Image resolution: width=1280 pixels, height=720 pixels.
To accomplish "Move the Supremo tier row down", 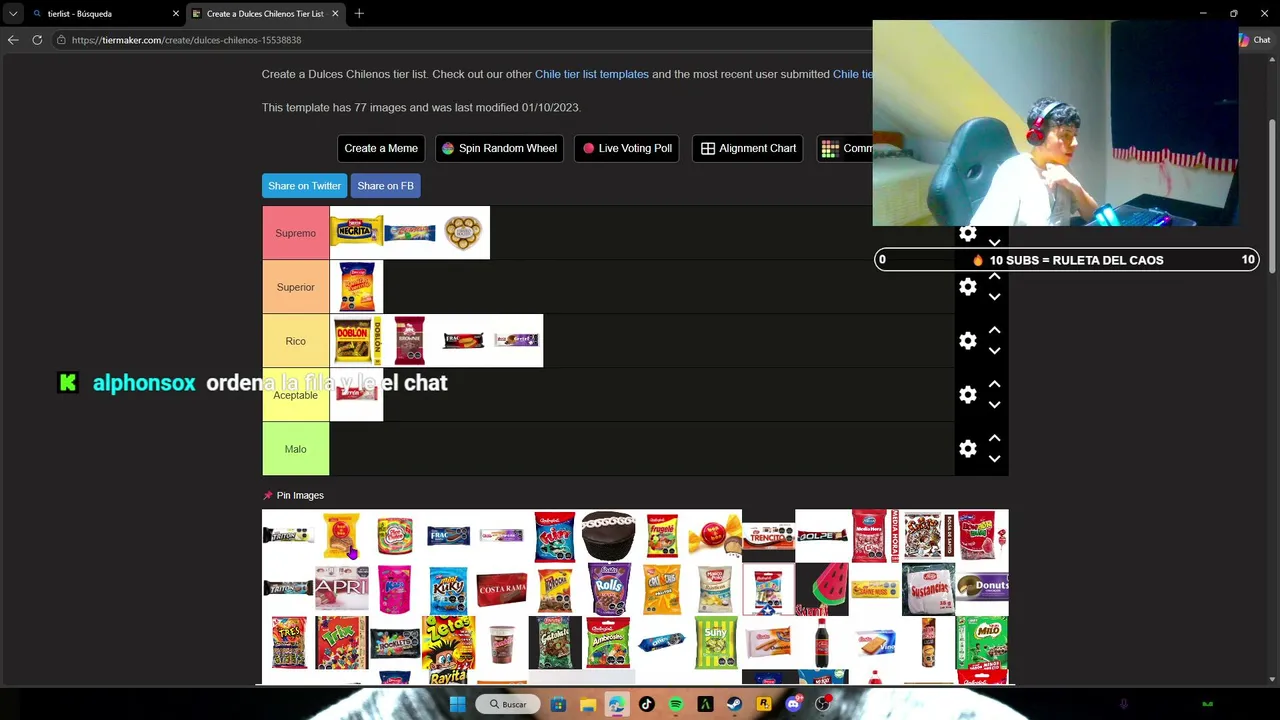I will coord(994,243).
